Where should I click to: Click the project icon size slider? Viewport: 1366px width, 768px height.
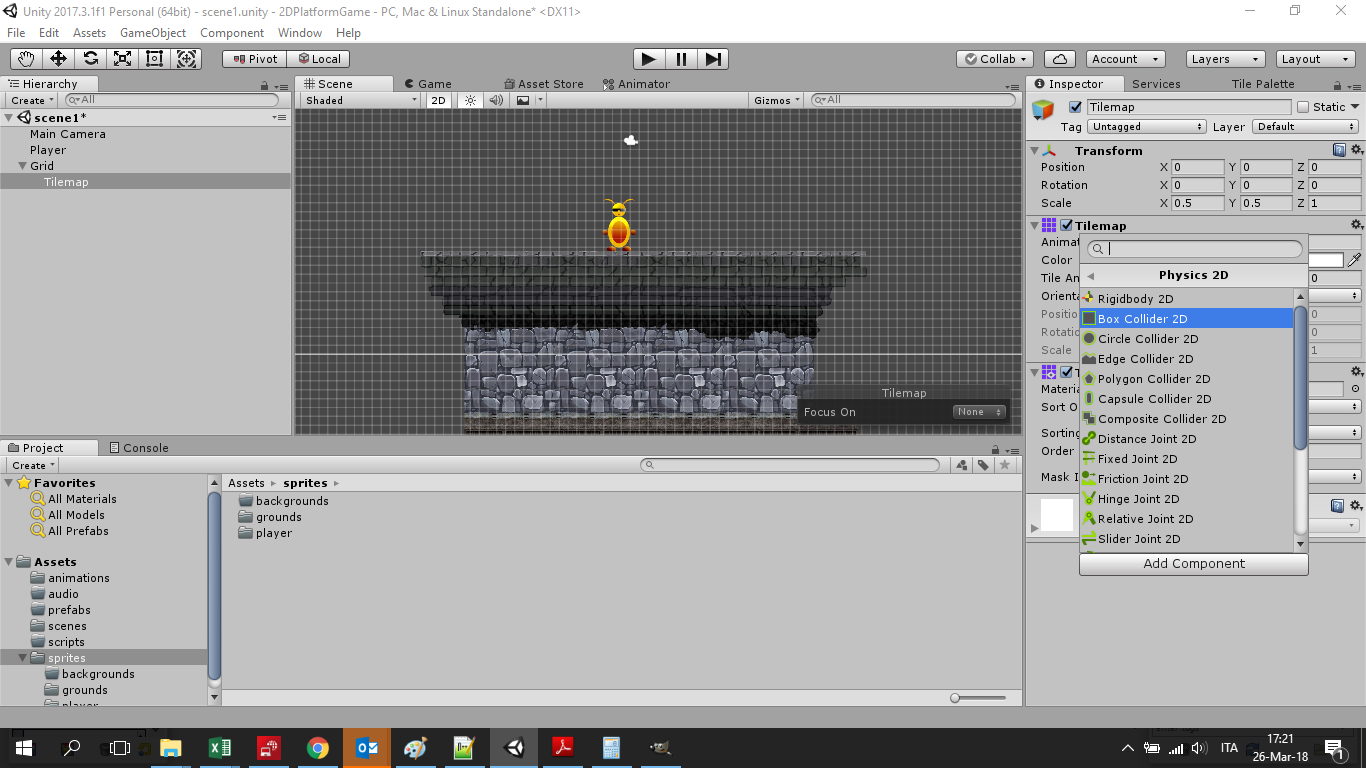[x=978, y=698]
